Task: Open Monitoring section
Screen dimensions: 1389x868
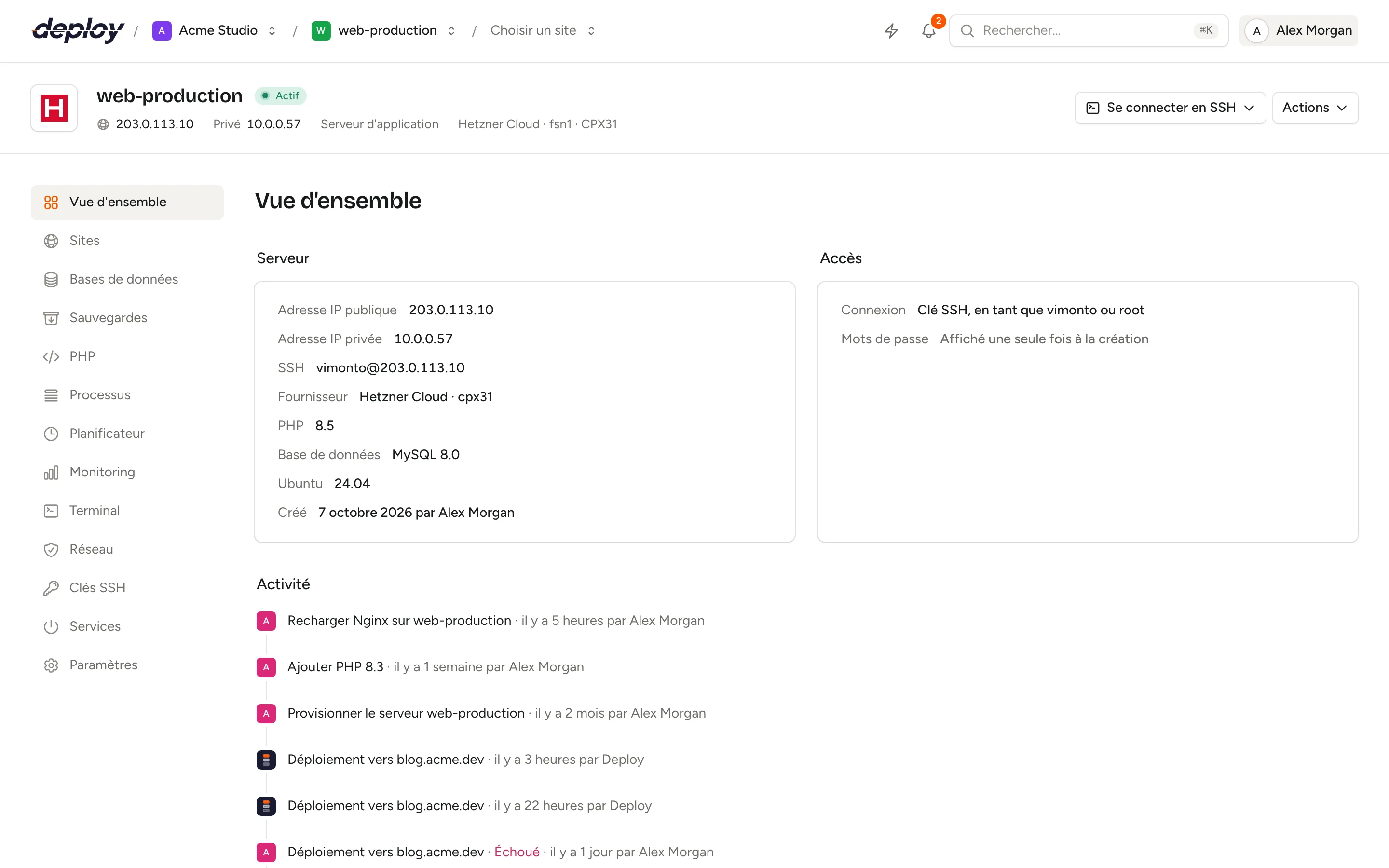Action: pos(127,472)
